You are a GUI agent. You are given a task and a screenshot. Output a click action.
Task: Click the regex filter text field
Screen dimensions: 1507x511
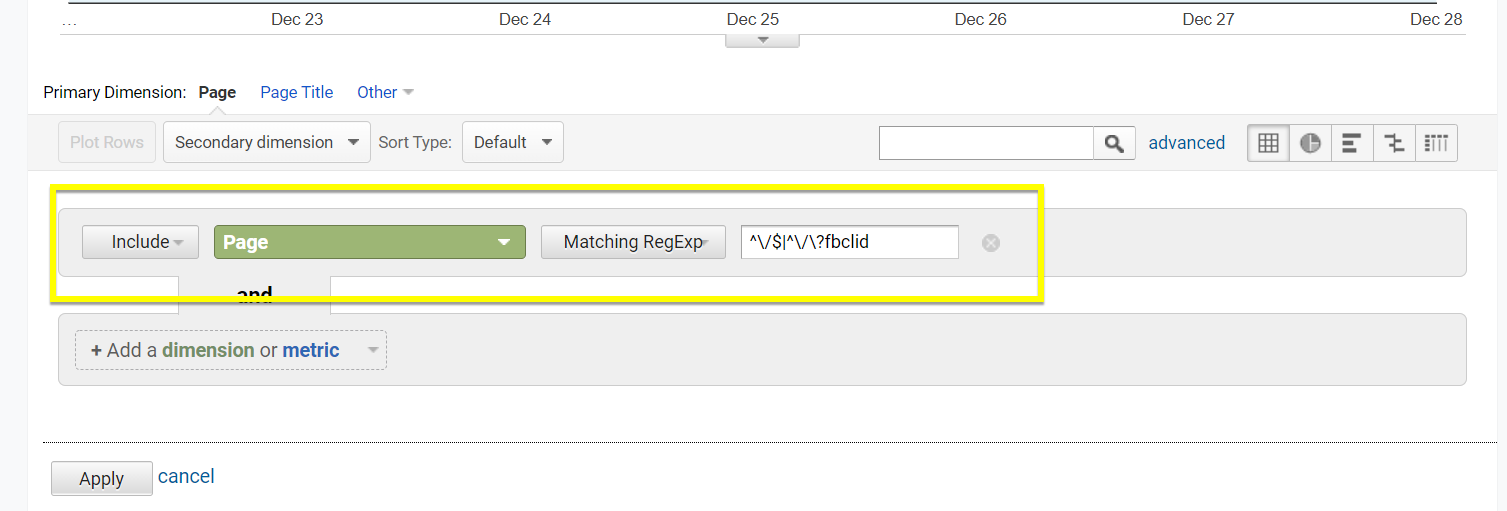pyautogui.click(x=849, y=242)
